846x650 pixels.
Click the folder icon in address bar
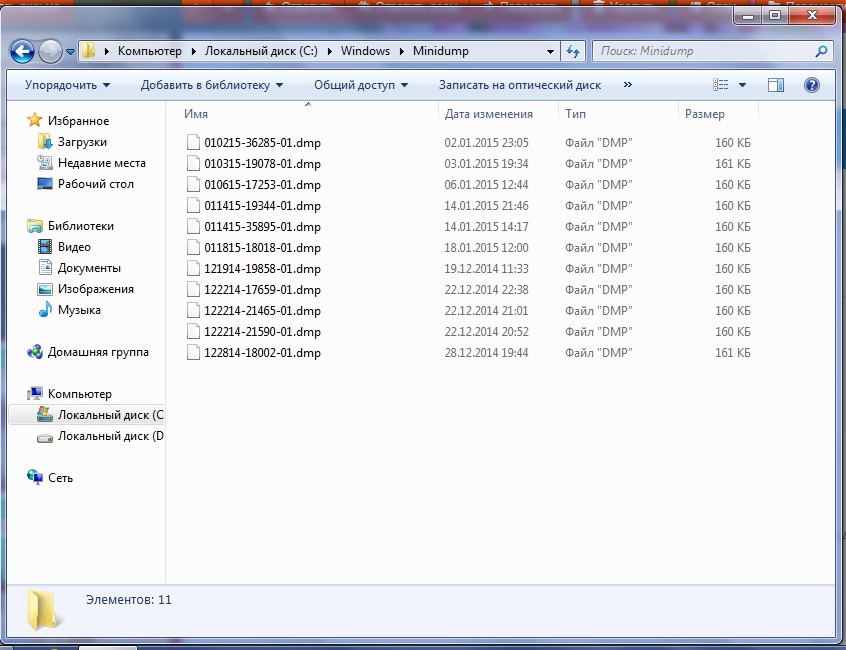(x=88, y=51)
